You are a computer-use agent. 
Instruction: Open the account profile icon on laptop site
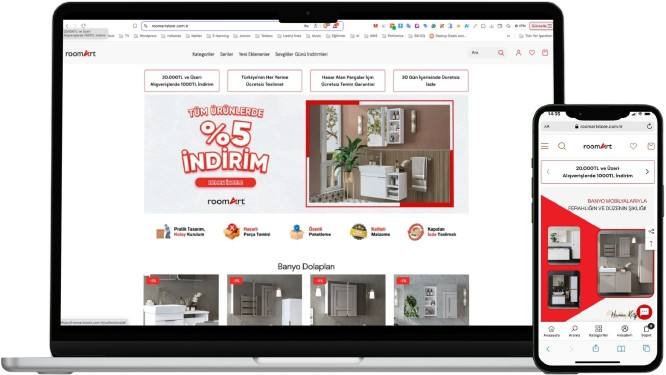coord(518,53)
